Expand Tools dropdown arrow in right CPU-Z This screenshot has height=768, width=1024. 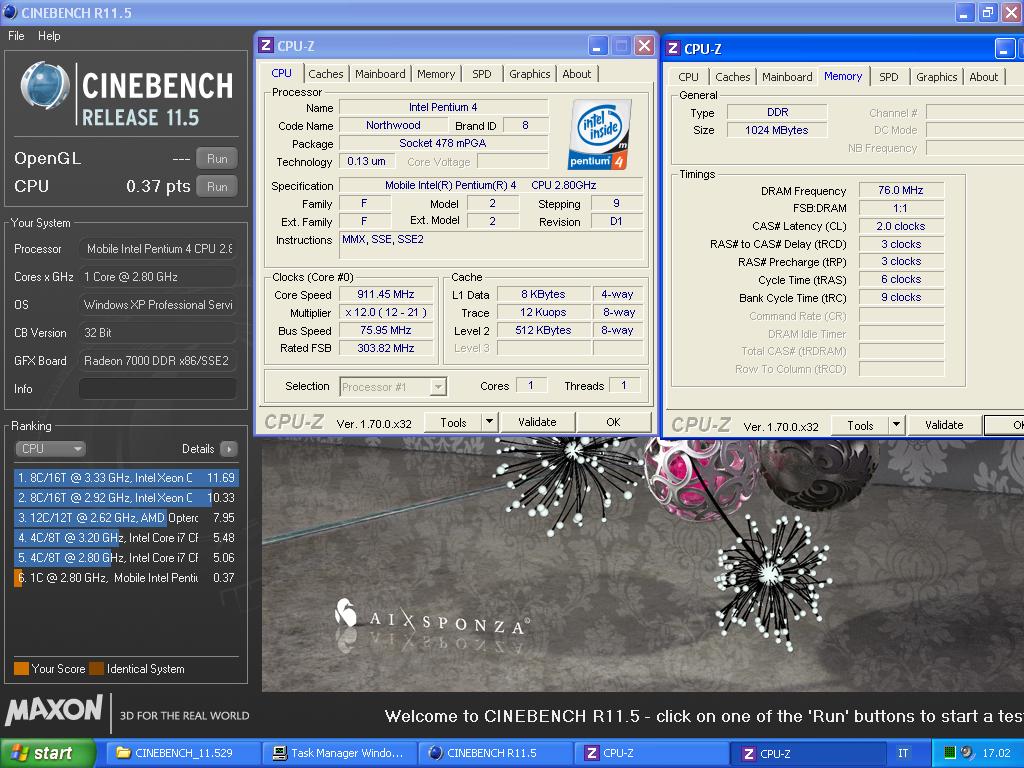(897, 426)
